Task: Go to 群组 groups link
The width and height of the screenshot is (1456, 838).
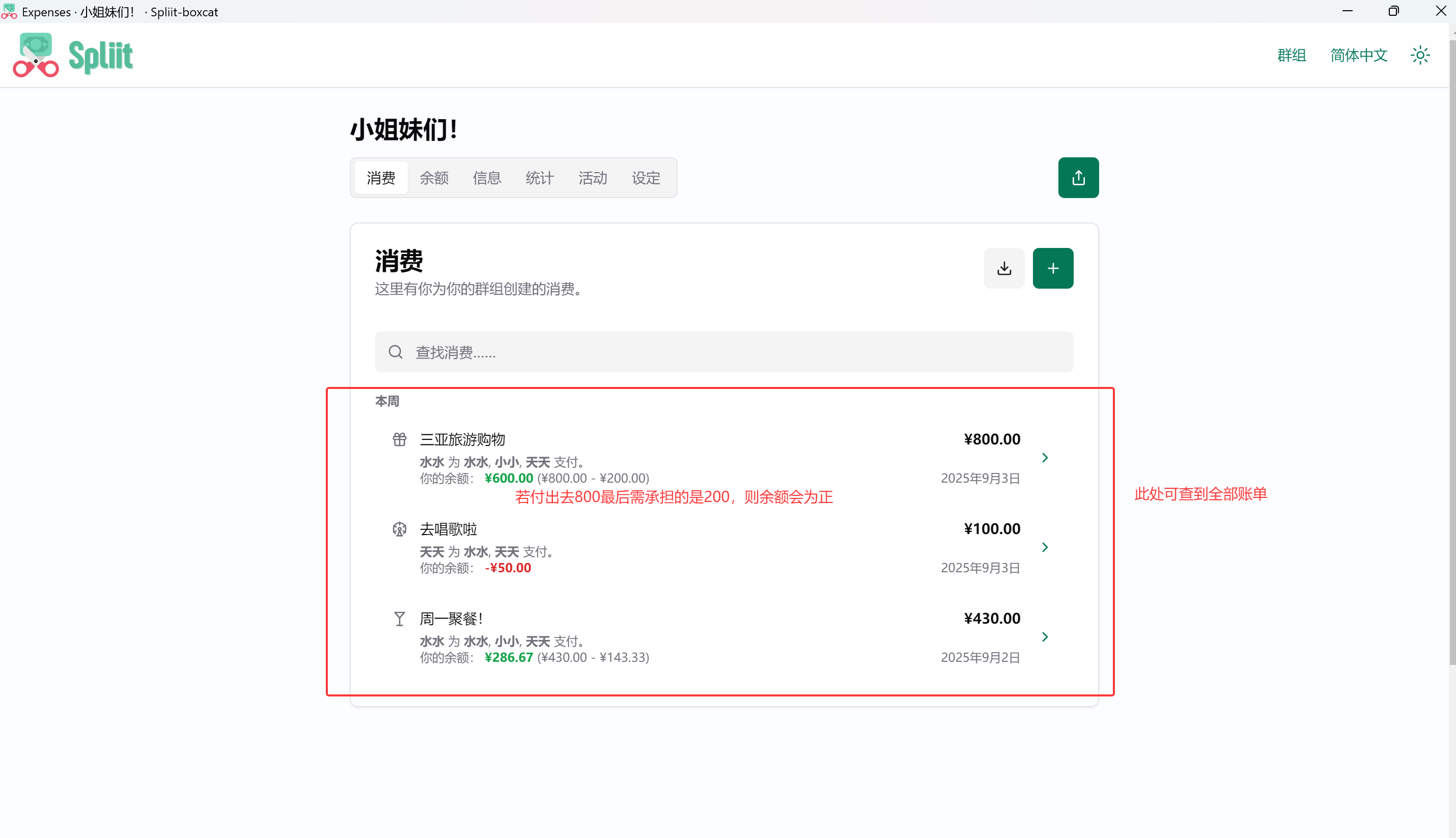Action: tap(1292, 55)
